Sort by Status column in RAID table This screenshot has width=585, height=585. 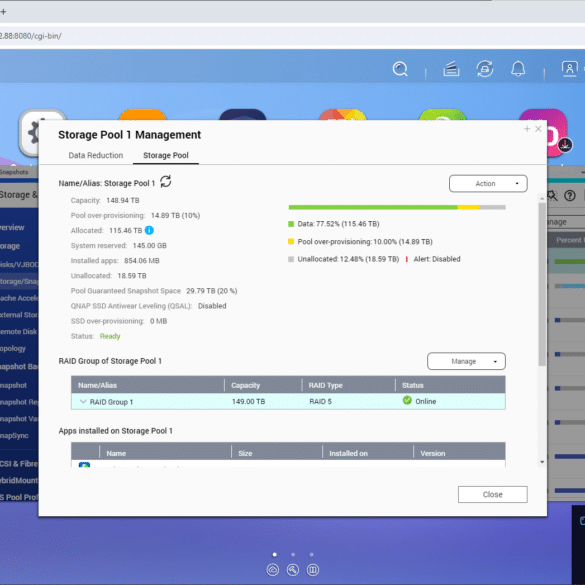click(x=451, y=385)
